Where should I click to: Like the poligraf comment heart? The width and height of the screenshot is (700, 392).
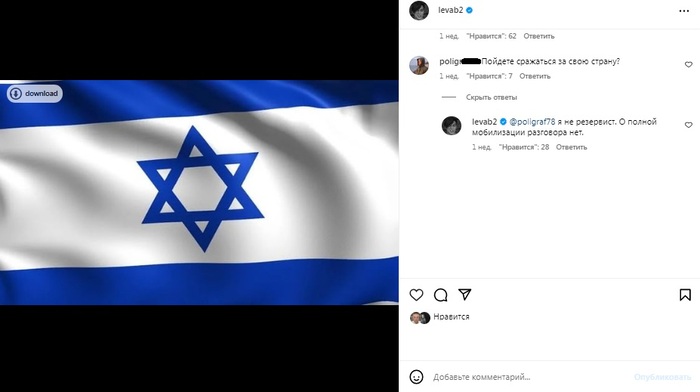coord(688,65)
